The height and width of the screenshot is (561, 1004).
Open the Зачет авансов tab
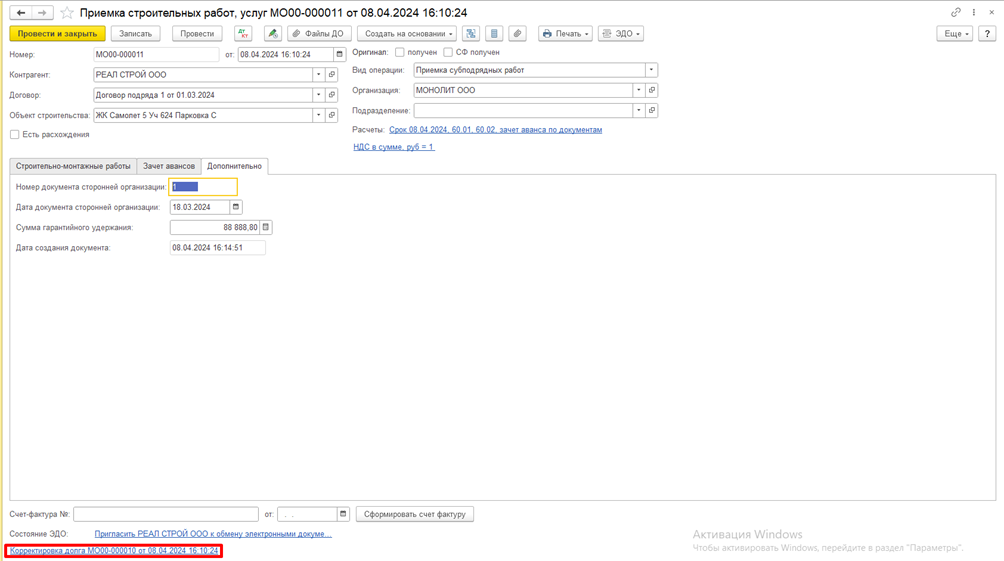(168, 166)
